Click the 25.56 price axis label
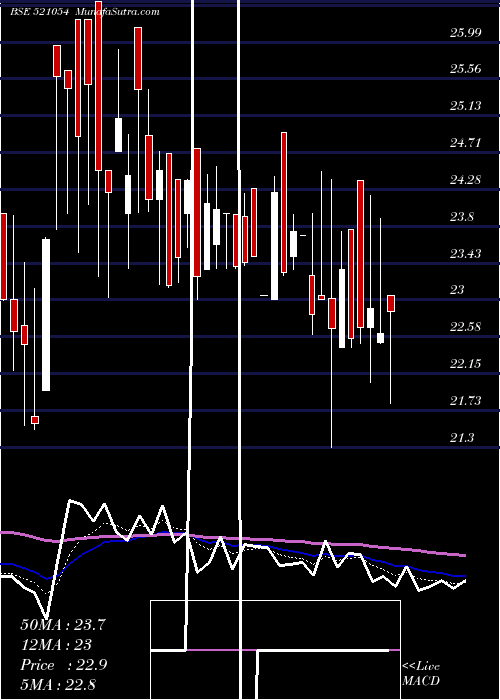The width and height of the screenshot is (500, 700). [466, 69]
